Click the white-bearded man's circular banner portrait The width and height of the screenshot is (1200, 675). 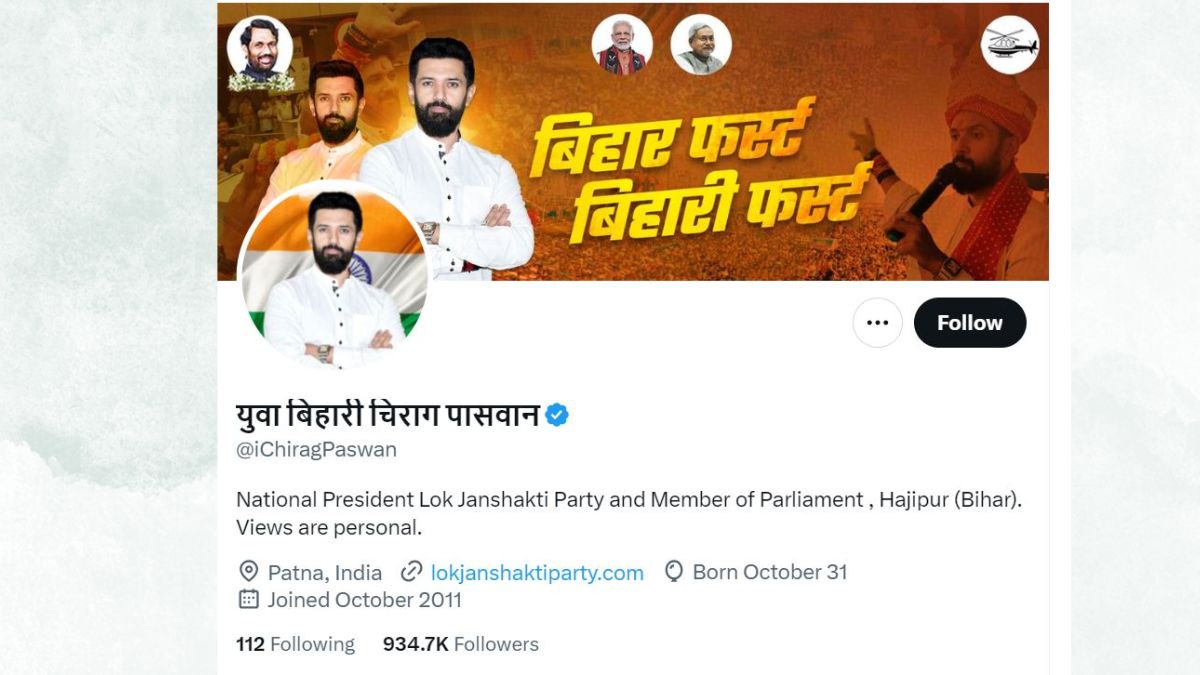[x=622, y=45]
